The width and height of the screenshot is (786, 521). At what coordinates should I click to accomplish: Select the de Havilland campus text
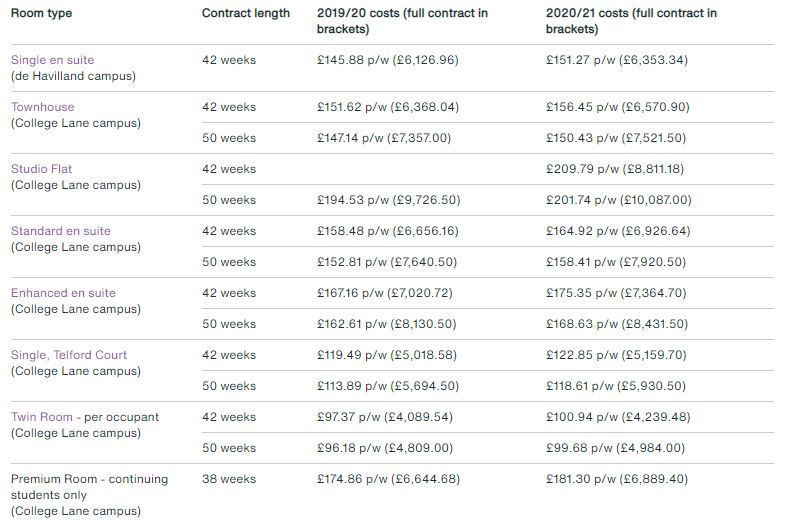point(73,76)
